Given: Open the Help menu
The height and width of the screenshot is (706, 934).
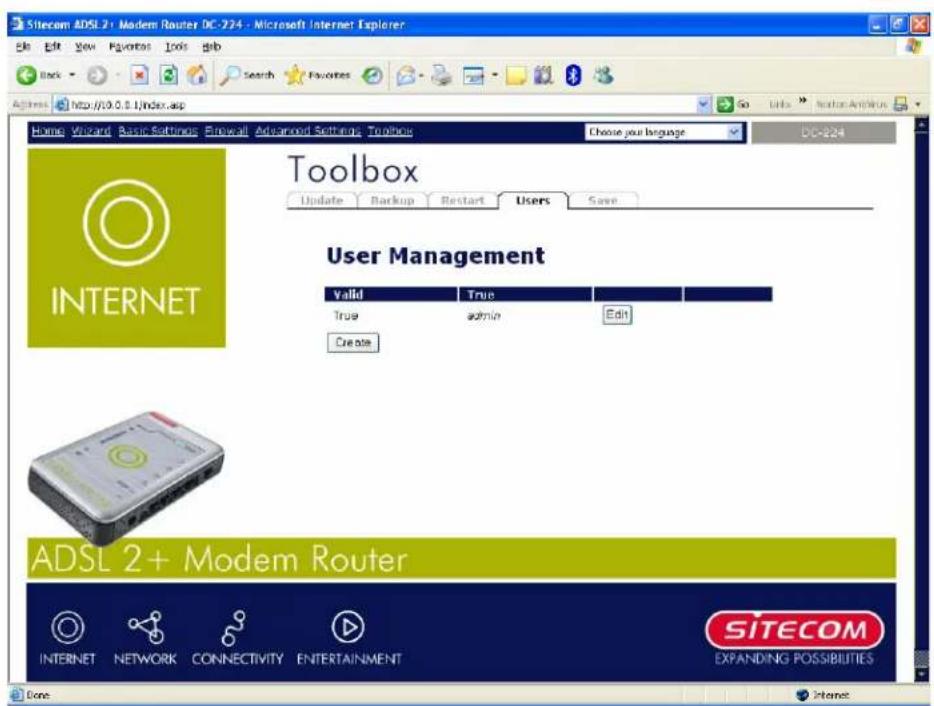Looking at the screenshot, I should coord(211,46).
